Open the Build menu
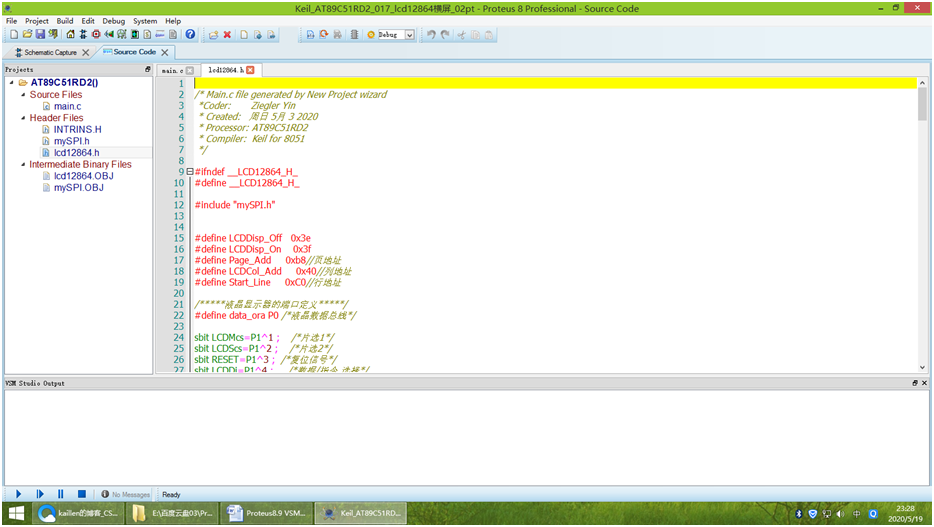 65,21
